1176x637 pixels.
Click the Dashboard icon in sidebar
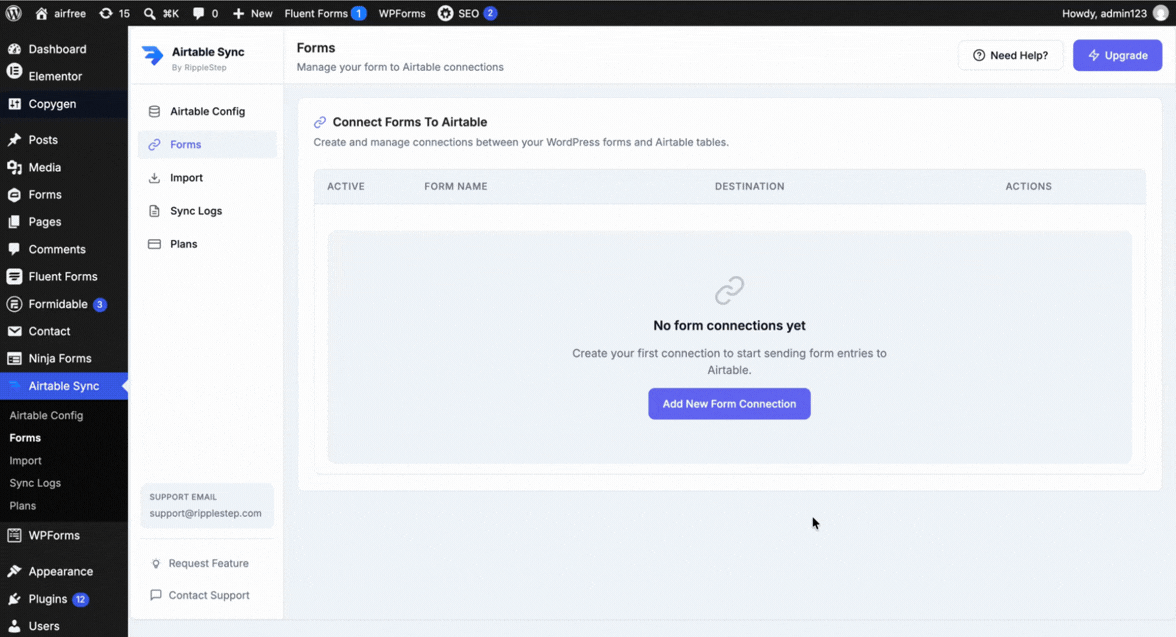click(14, 49)
